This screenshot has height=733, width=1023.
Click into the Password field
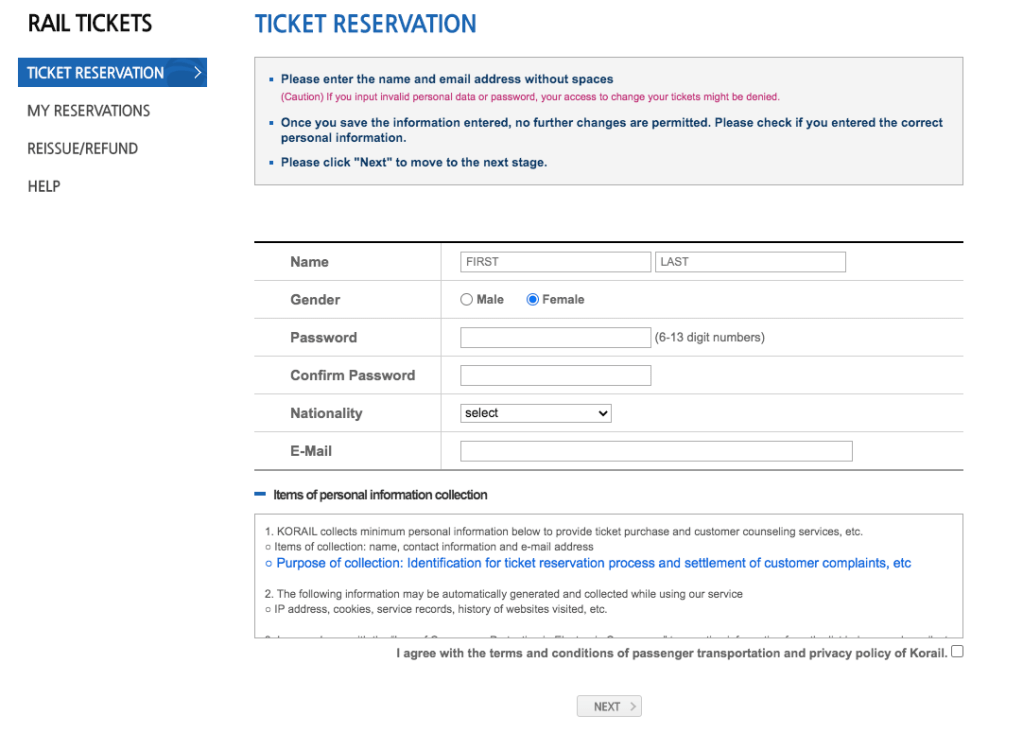pos(555,337)
